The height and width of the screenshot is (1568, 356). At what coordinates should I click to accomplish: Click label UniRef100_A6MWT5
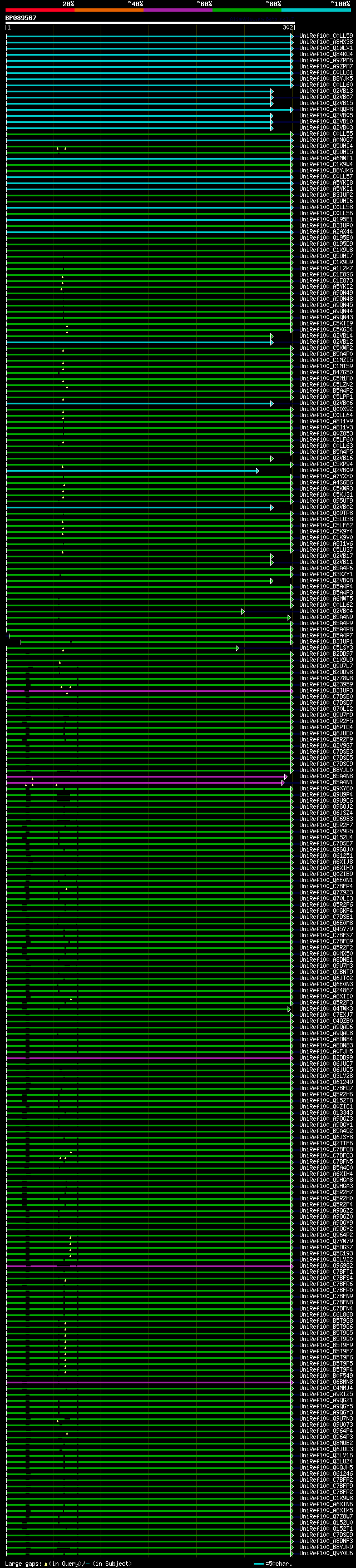coord(325,599)
